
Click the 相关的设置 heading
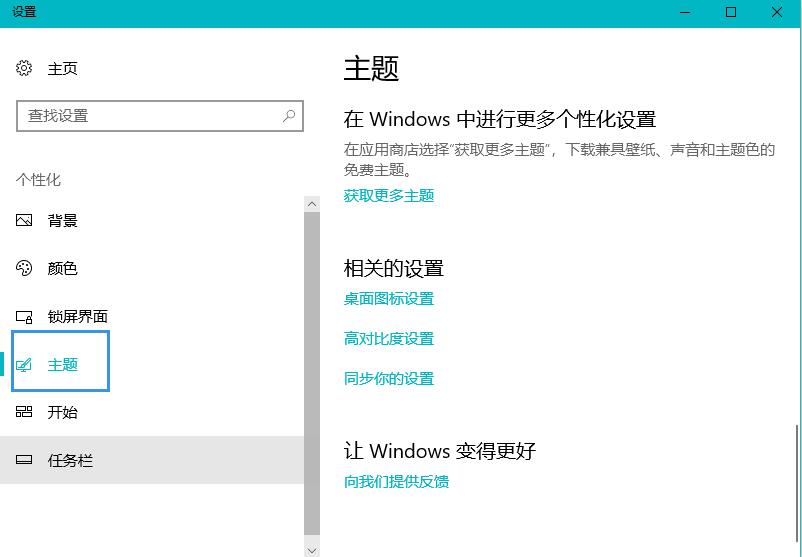(393, 268)
